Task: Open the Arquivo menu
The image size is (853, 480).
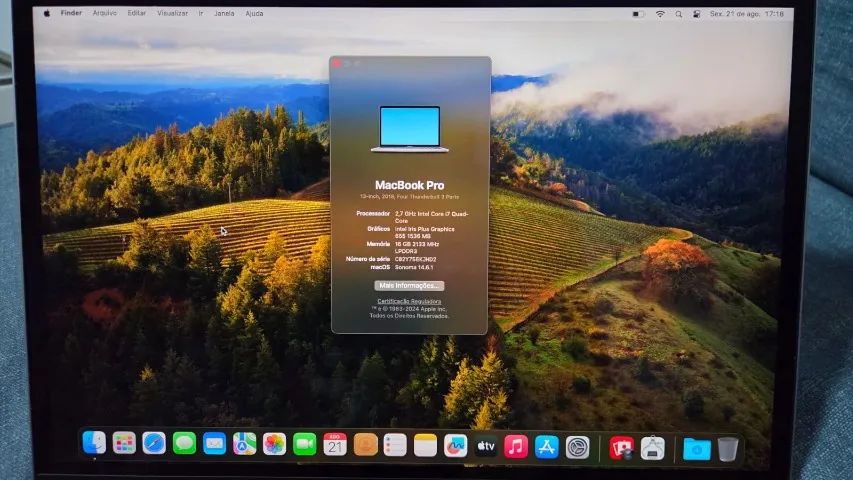Action: click(x=104, y=13)
